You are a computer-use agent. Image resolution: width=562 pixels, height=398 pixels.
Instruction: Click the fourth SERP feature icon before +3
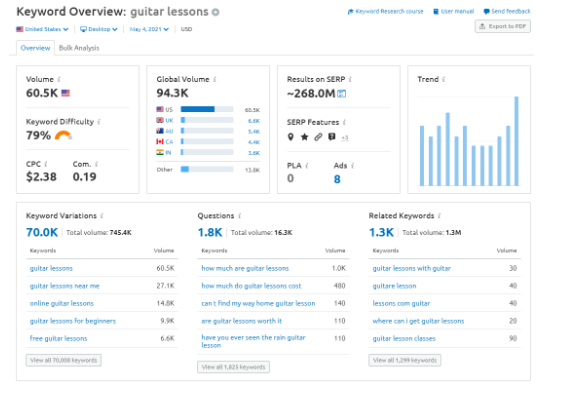coord(332,137)
